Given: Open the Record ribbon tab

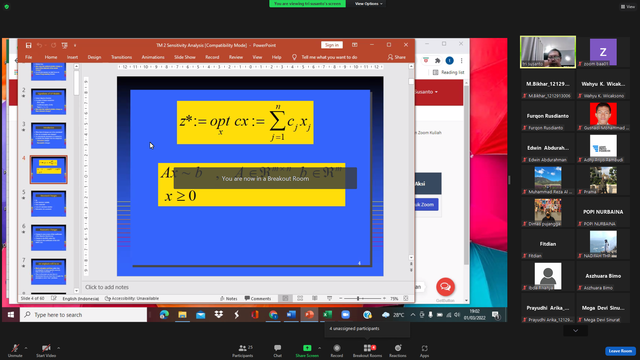Looking at the screenshot, I should pyautogui.click(x=212, y=57).
